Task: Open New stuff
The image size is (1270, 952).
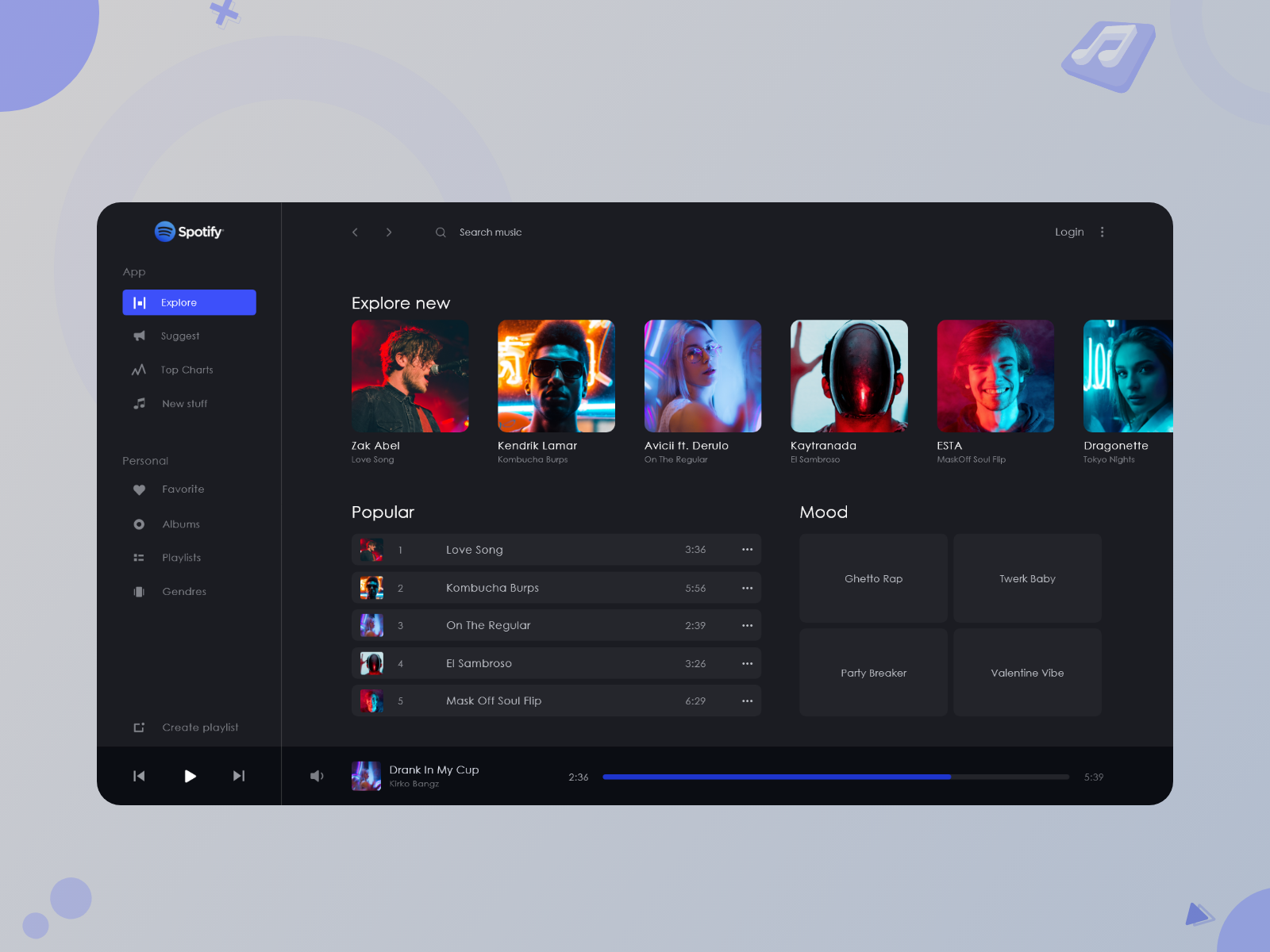Action: 185,404
